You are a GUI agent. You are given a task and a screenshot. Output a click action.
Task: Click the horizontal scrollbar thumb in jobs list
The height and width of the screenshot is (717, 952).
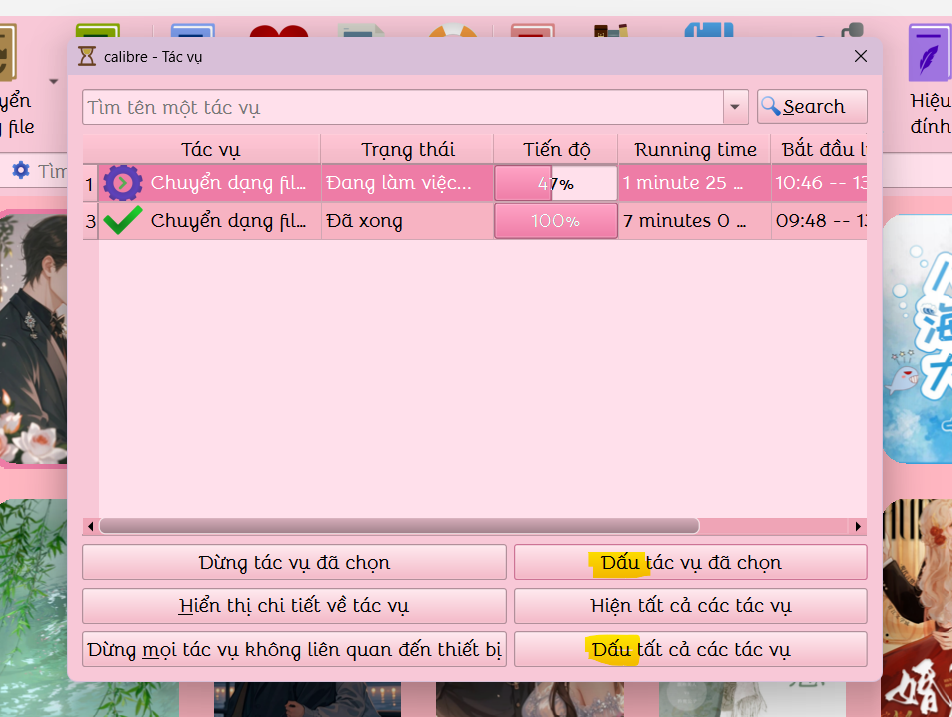click(399, 526)
